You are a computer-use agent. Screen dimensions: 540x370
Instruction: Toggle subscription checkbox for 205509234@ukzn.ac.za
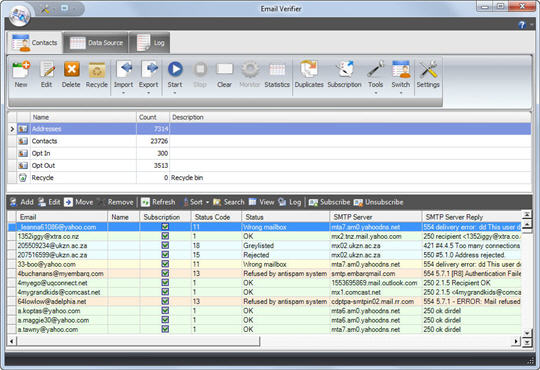pos(165,245)
